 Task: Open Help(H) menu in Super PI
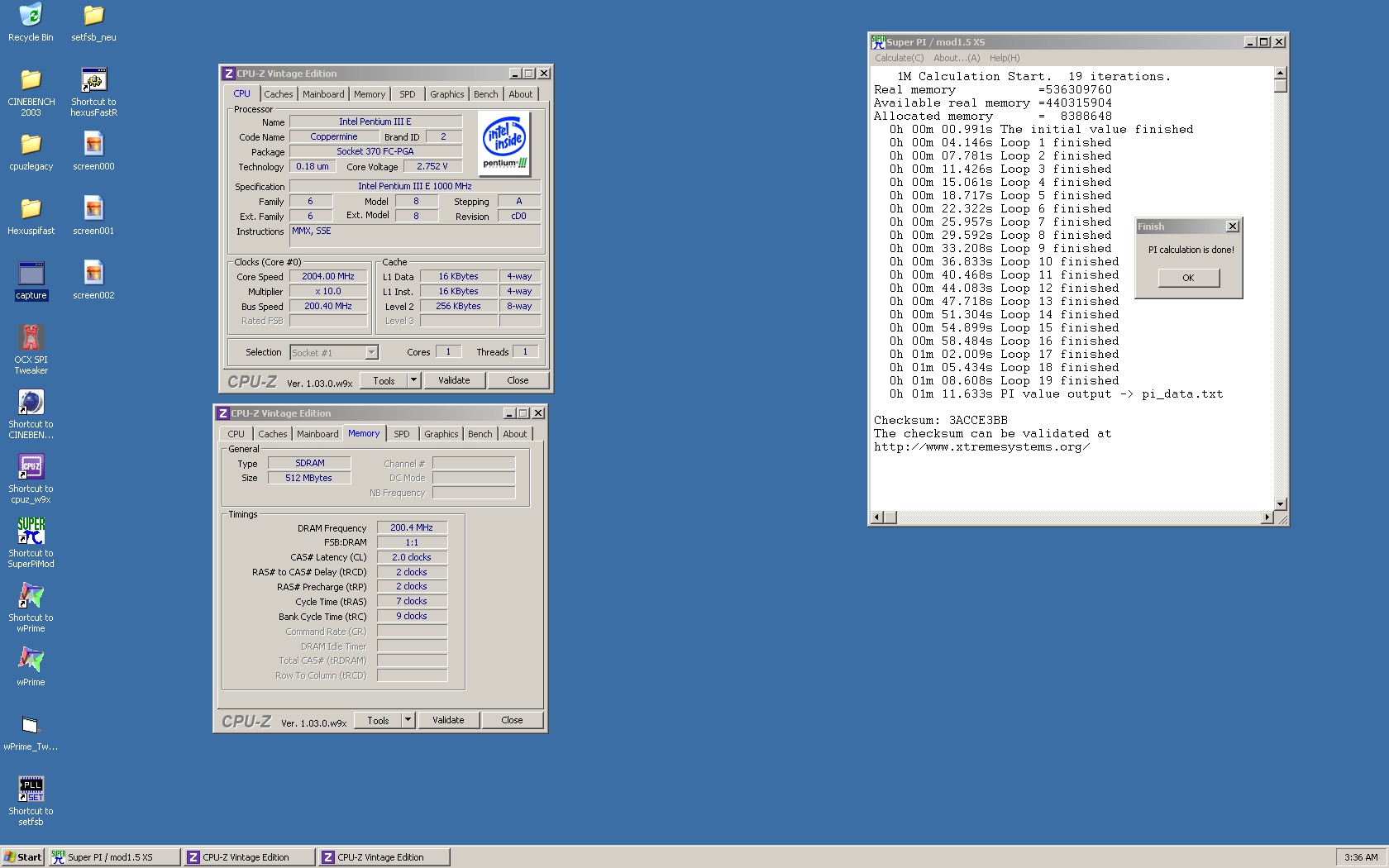1005,58
